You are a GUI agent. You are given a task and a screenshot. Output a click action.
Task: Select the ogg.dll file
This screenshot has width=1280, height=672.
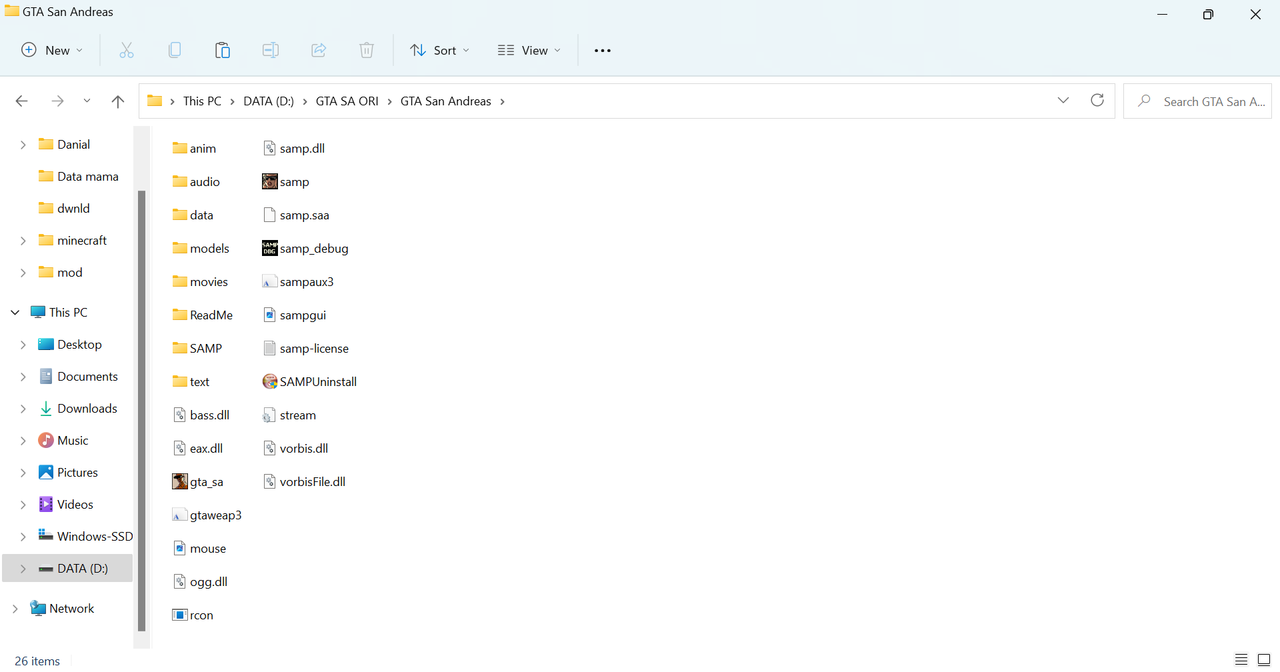pyautogui.click(x=199, y=581)
